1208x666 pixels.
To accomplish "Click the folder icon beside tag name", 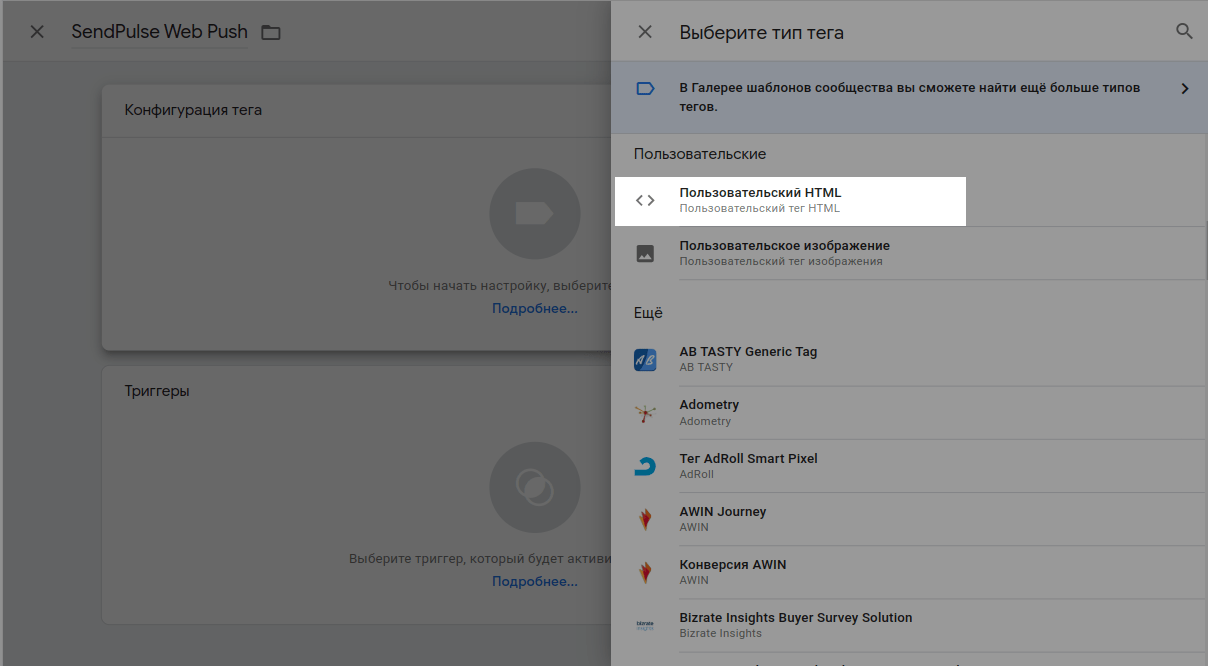I will (x=270, y=33).
